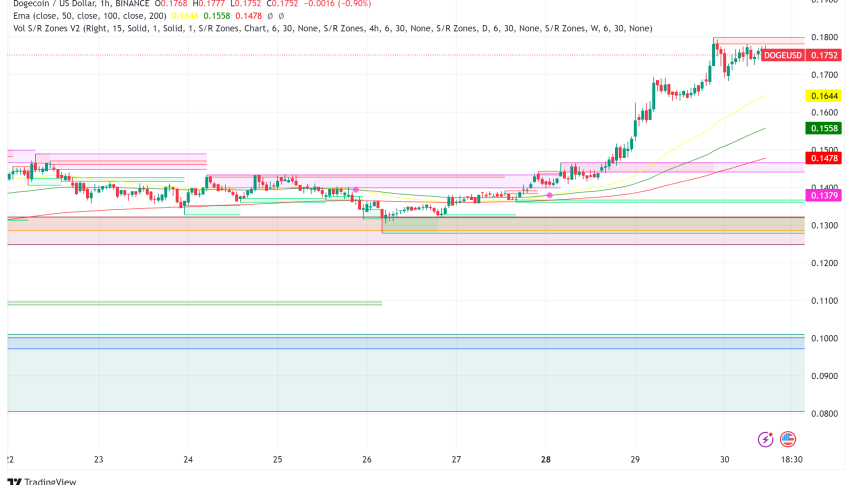Select the Vol S/R Zones V2 indicator legend
852x485 pixels.
pyautogui.click(x=333, y=28)
